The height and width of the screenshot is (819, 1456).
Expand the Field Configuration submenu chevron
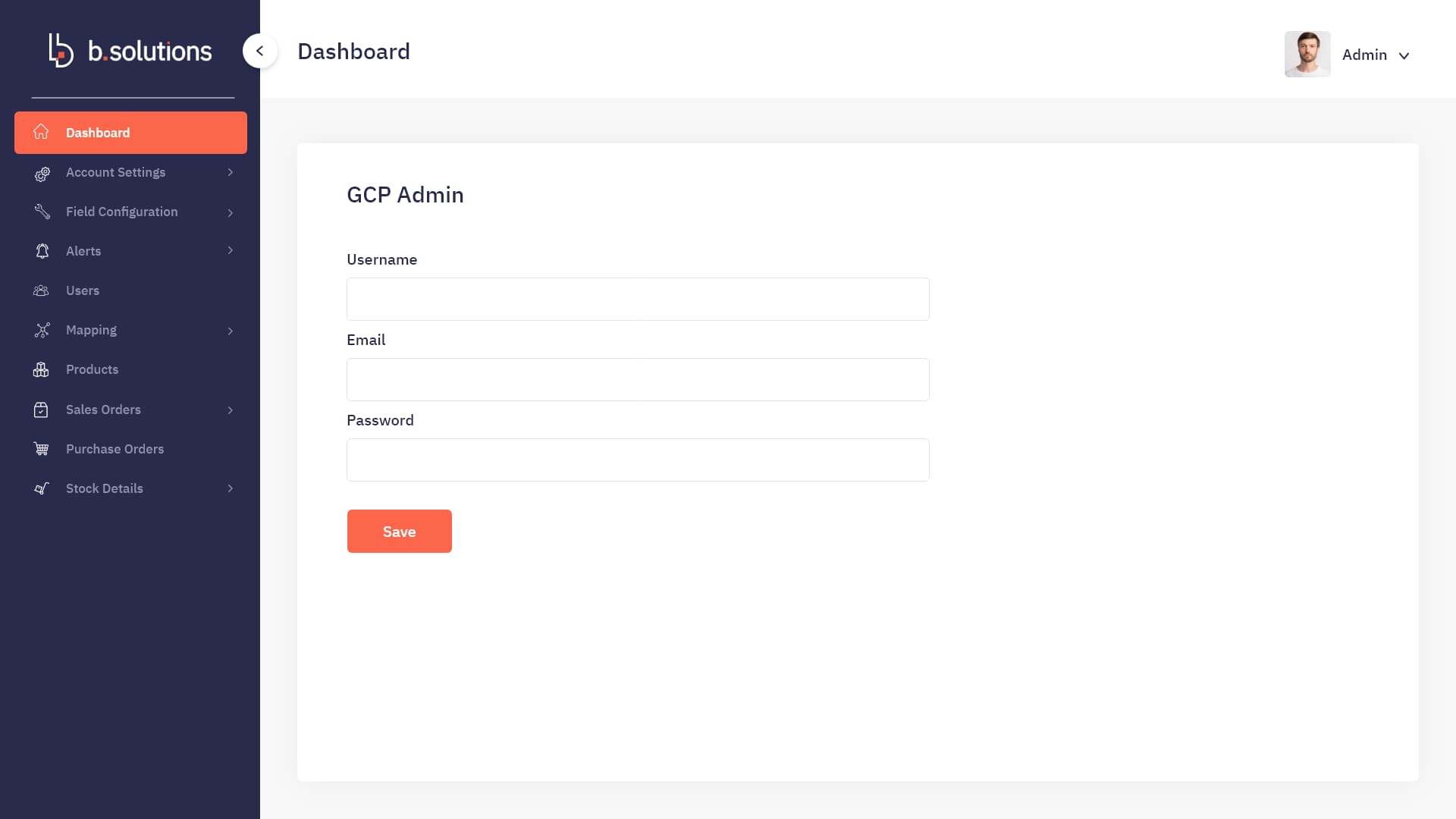point(231,212)
